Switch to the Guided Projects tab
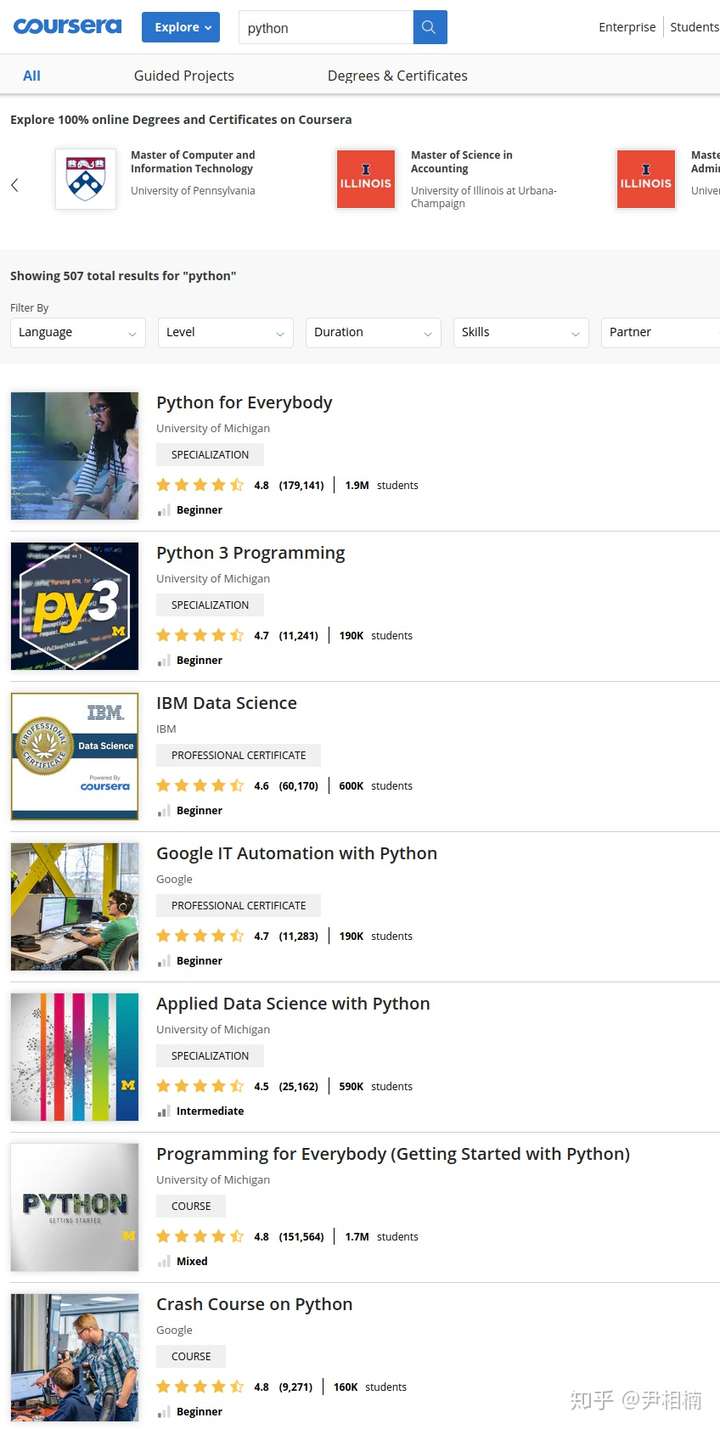 pyautogui.click(x=184, y=75)
